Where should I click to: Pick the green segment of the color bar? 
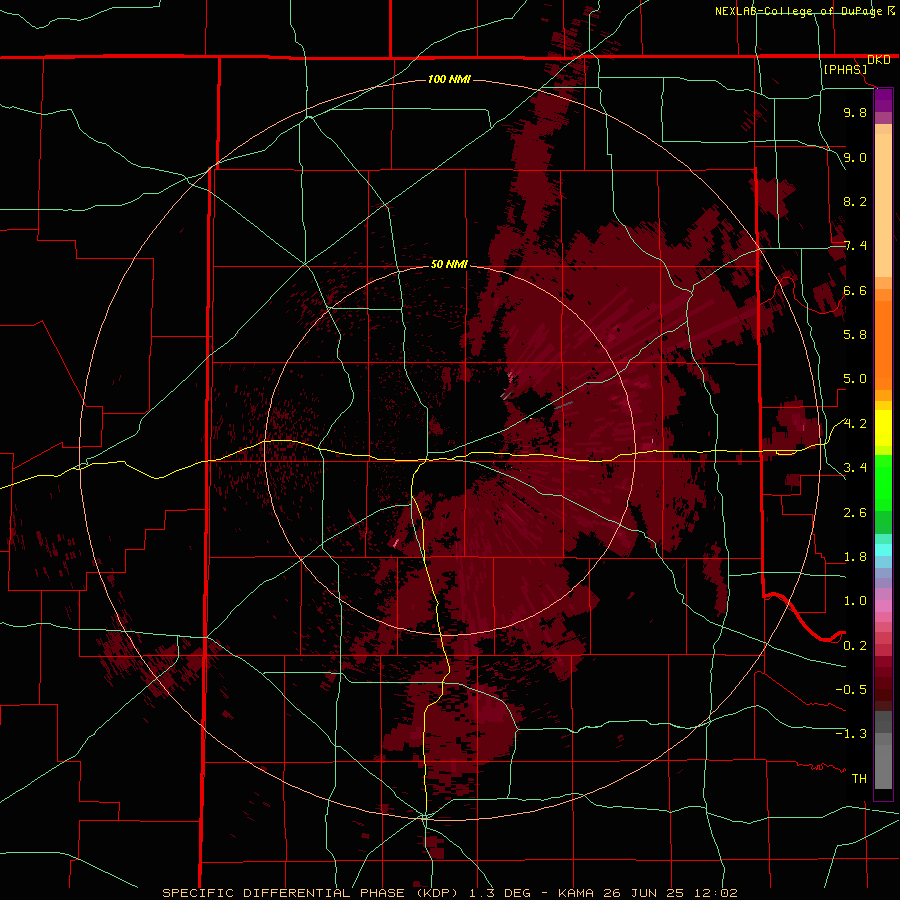883,483
